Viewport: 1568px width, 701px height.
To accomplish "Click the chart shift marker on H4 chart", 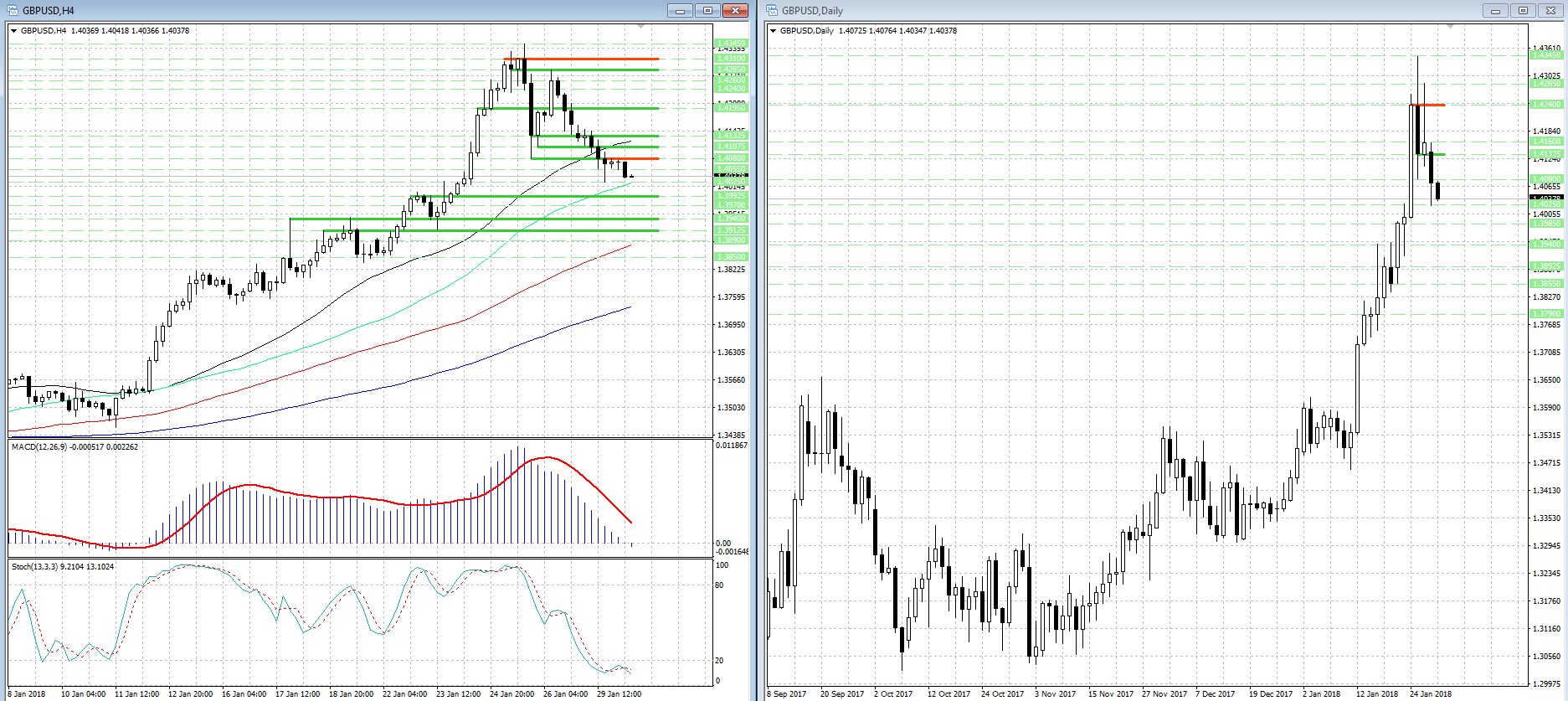I will (640, 27).
